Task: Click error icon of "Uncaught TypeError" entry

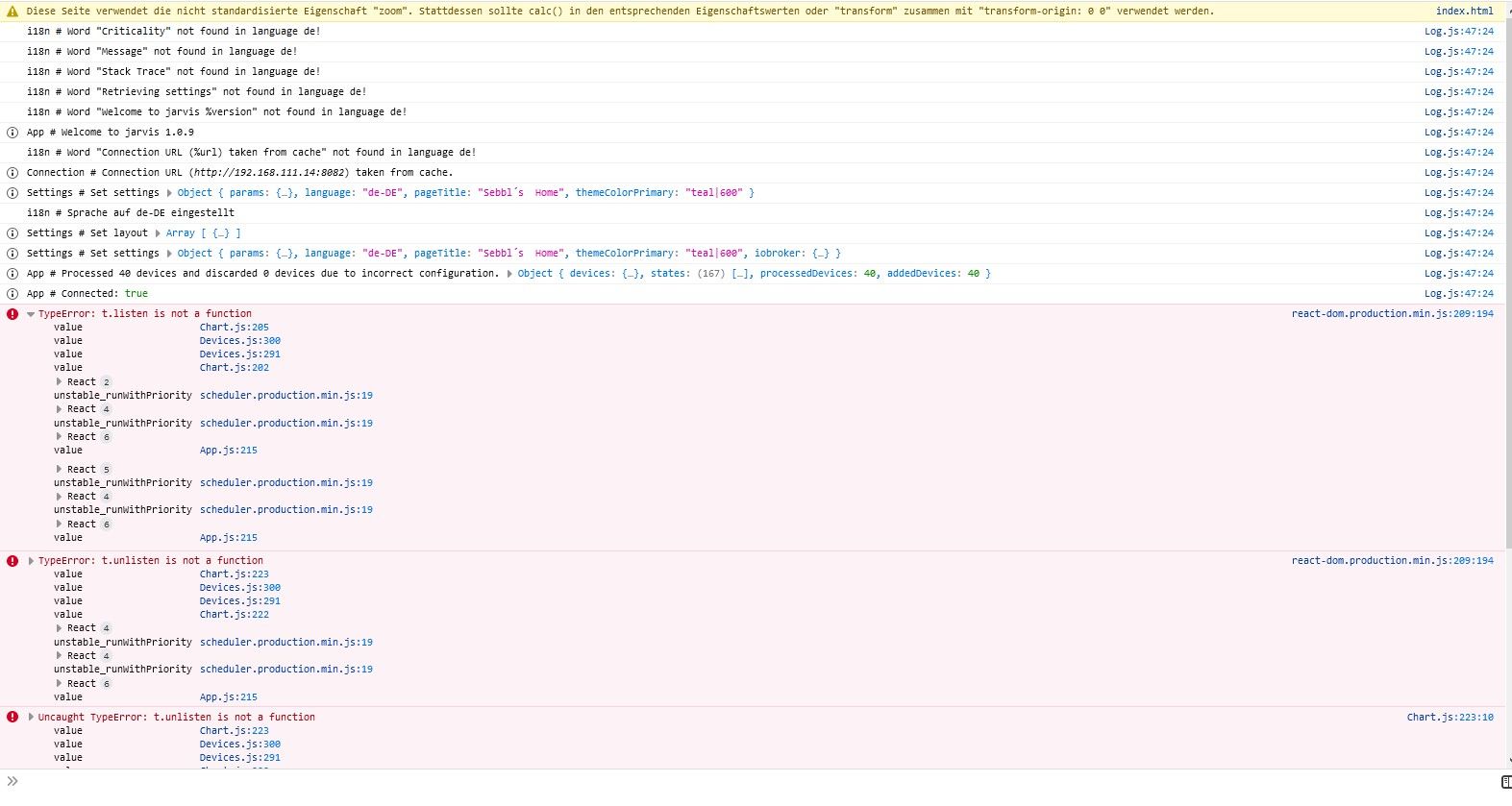Action: 12,718
